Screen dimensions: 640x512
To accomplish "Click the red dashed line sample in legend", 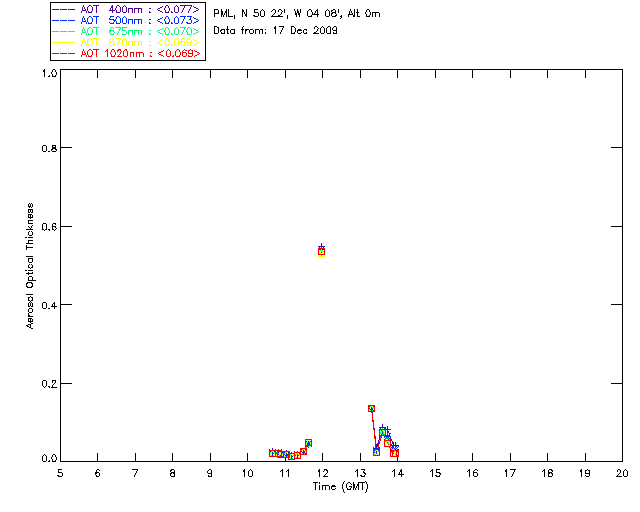I will (x=64, y=53).
